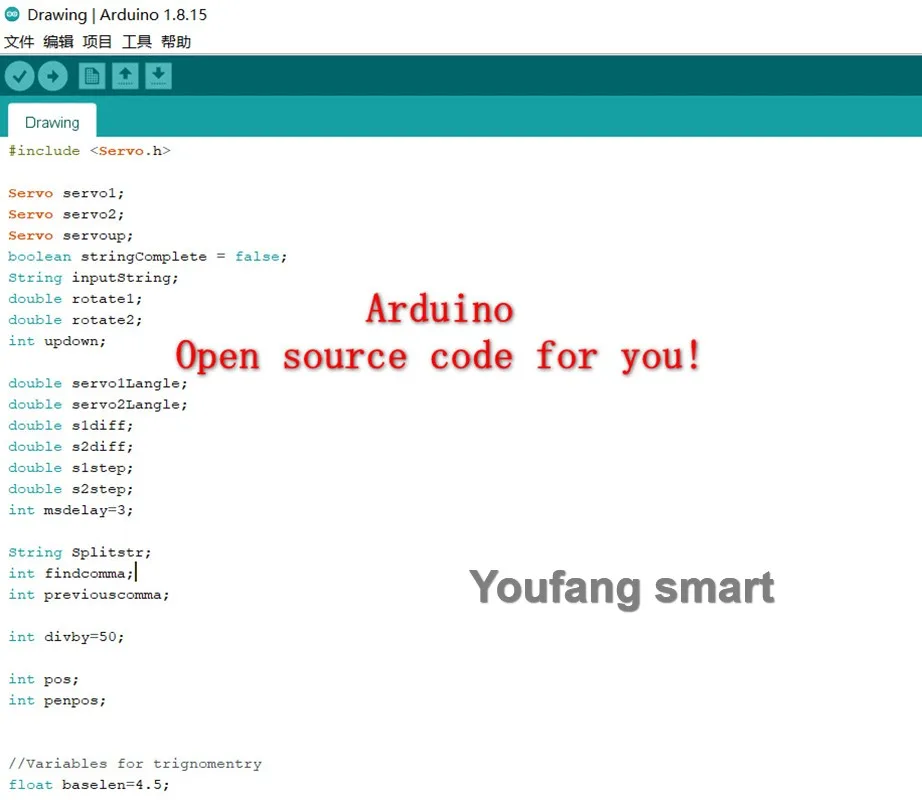Click the line 'int findcomma;'
The width and height of the screenshot is (922, 800).
[x=71, y=574]
